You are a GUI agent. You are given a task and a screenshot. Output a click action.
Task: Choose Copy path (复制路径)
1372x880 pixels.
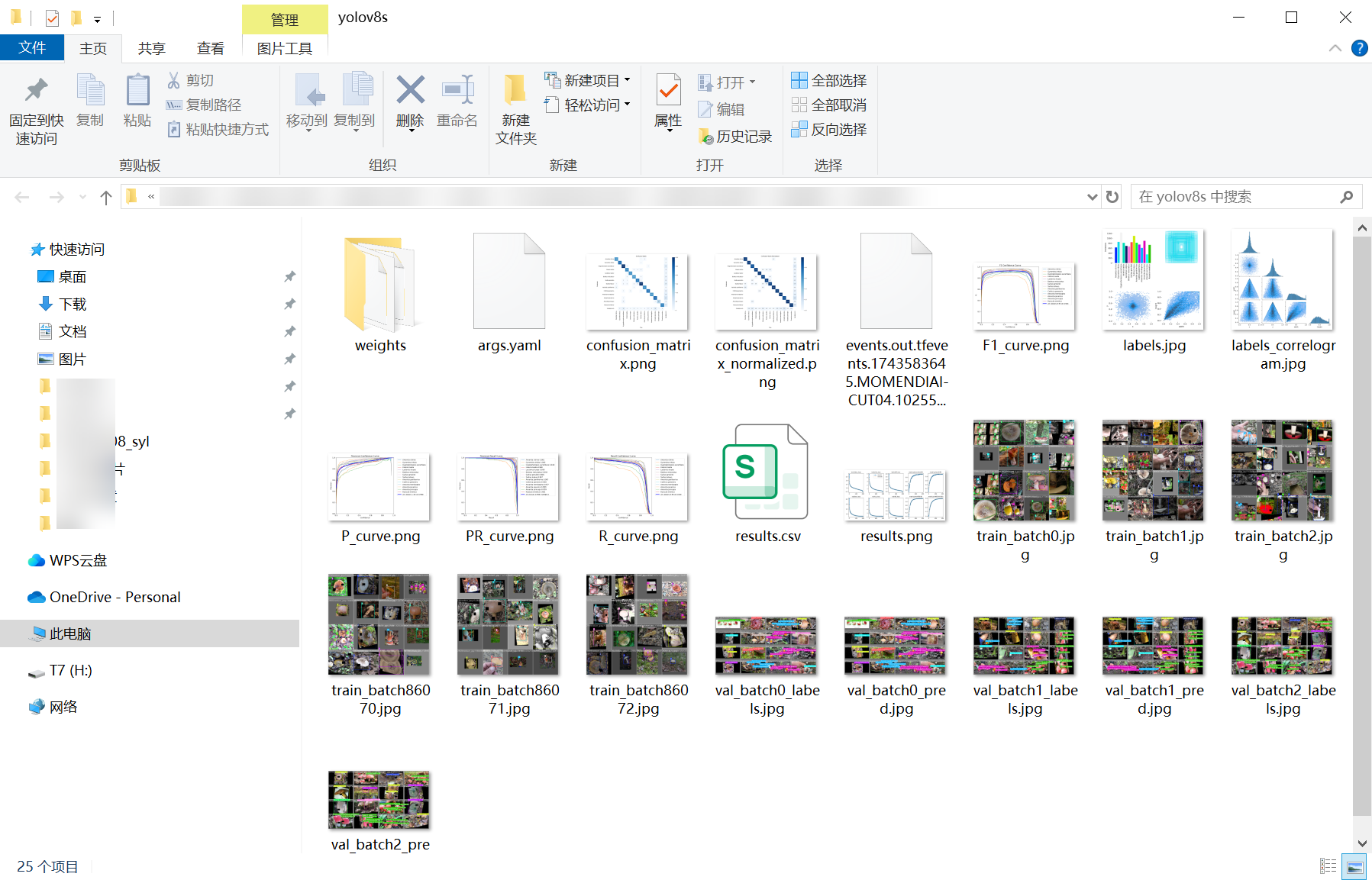tap(204, 105)
